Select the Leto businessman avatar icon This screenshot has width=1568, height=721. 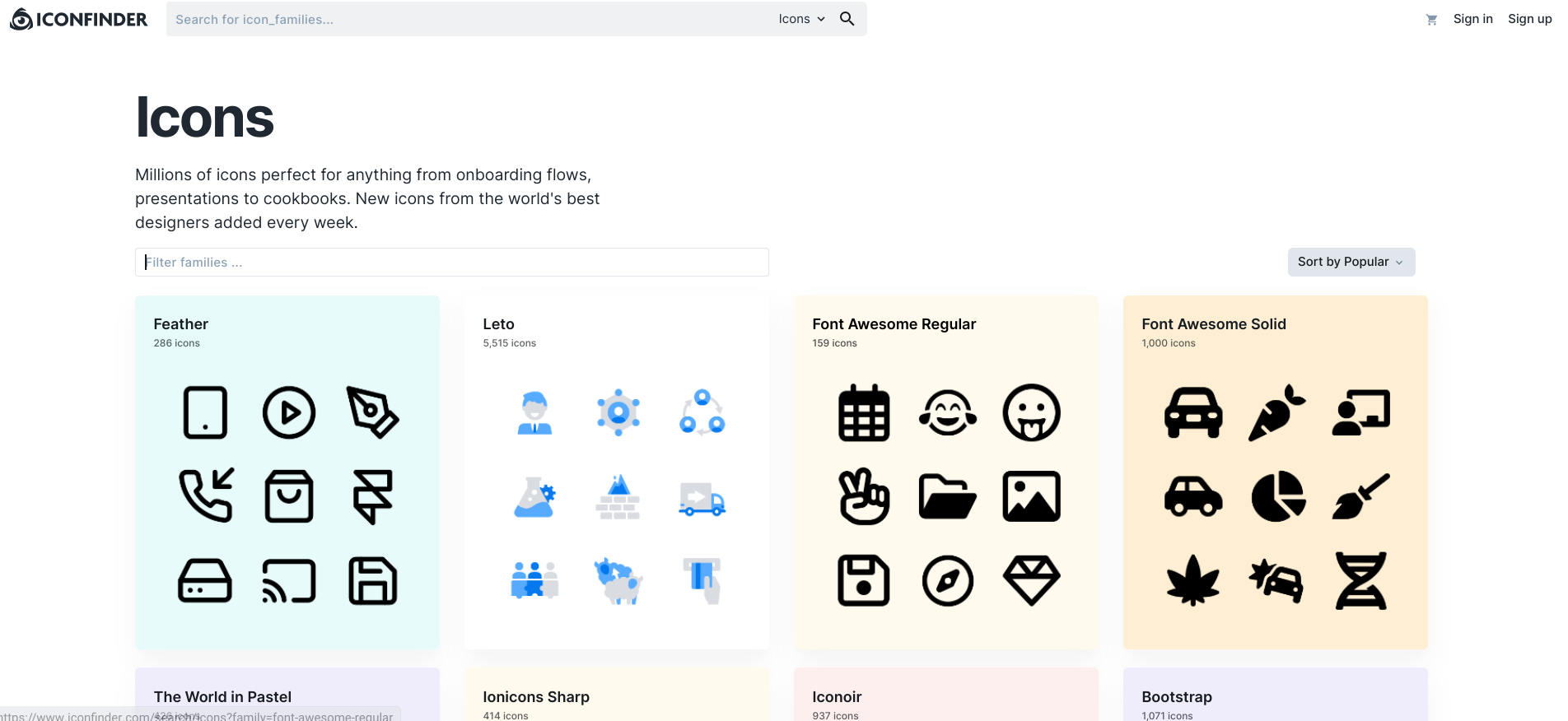point(534,412)
